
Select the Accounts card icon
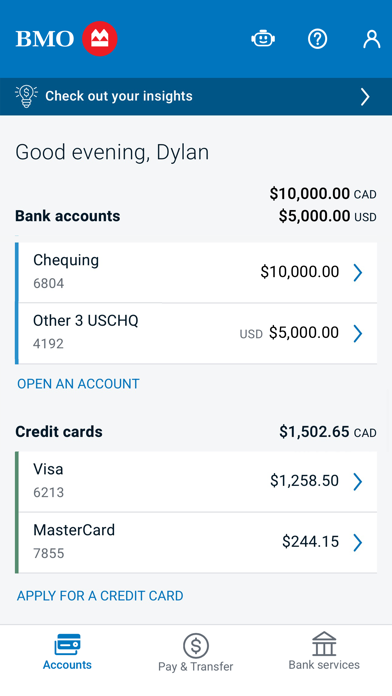(x=67, y=645)
